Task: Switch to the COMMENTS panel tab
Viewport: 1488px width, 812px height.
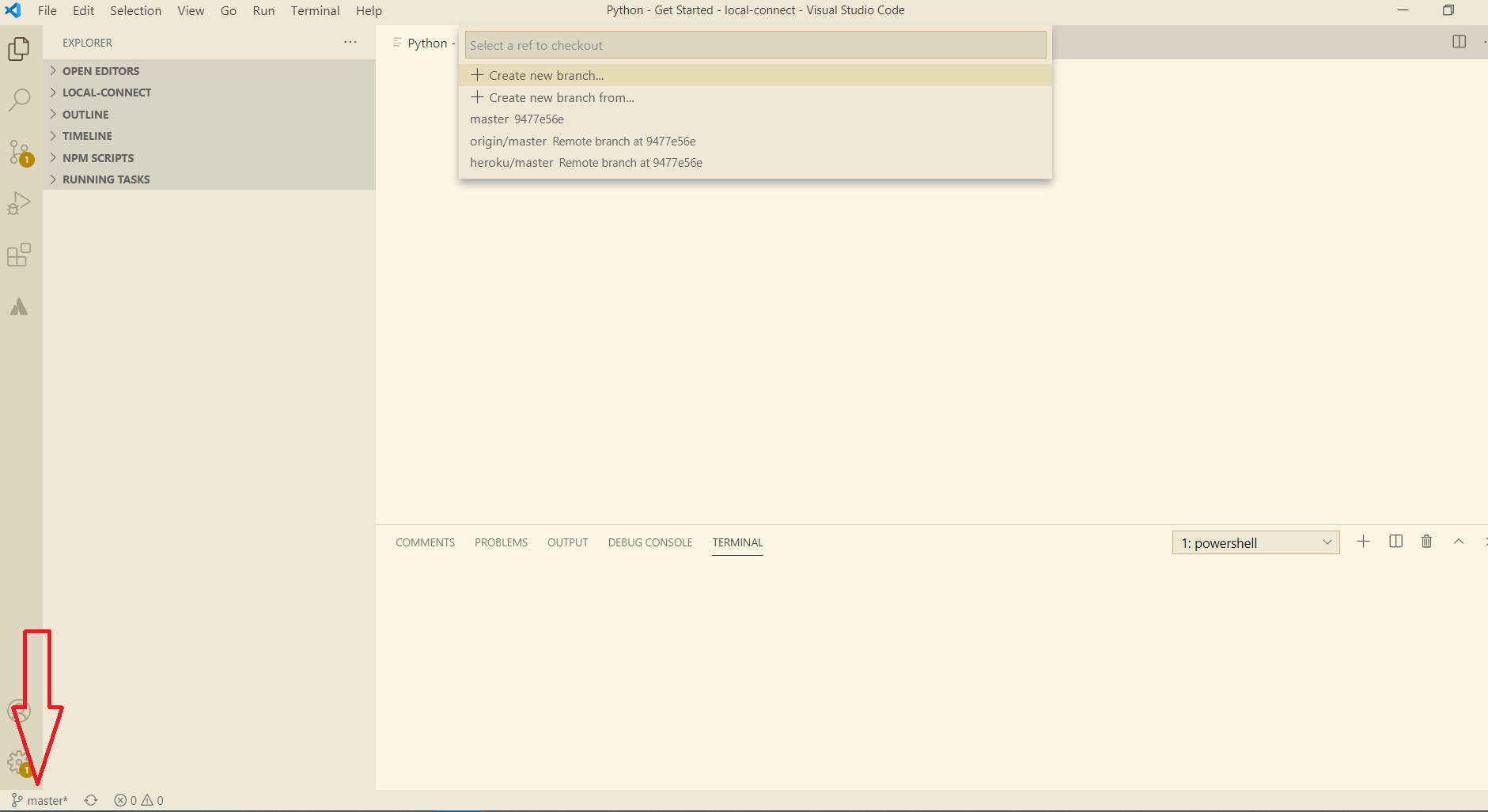Action: point(425,542)
